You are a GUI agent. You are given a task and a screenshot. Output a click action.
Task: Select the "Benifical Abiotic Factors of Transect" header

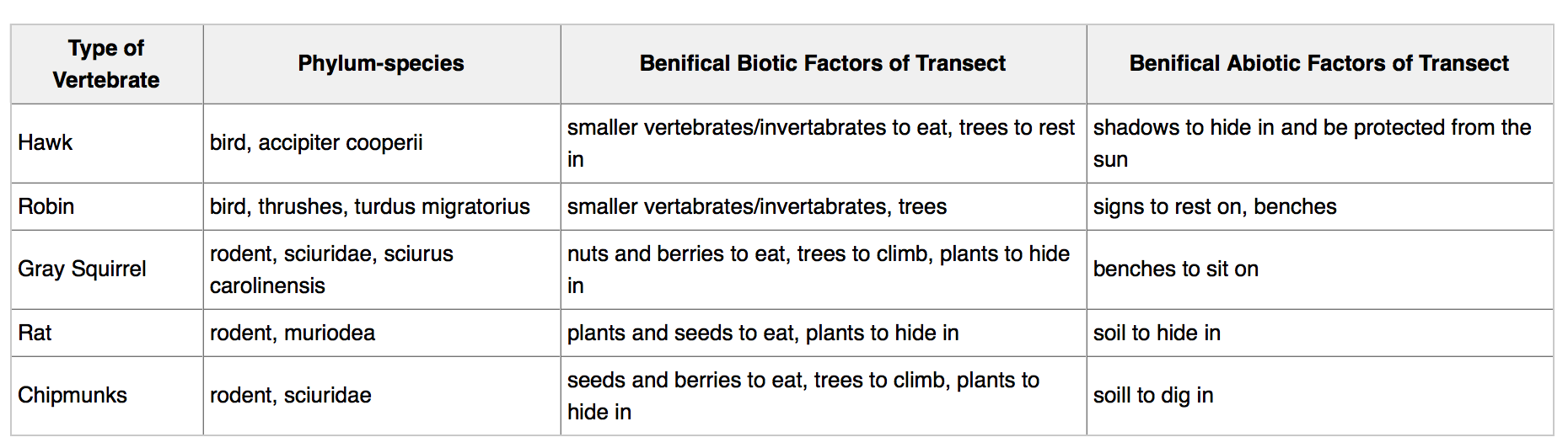tap(1318, 64)
